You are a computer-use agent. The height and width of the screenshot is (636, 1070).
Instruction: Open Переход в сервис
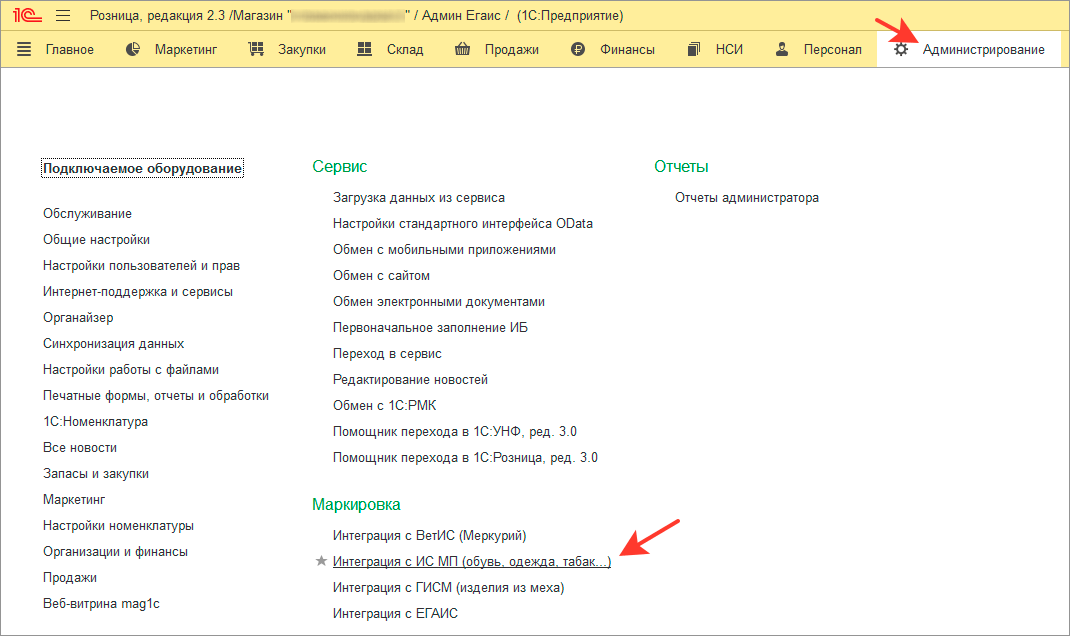[x=387, y=353]
